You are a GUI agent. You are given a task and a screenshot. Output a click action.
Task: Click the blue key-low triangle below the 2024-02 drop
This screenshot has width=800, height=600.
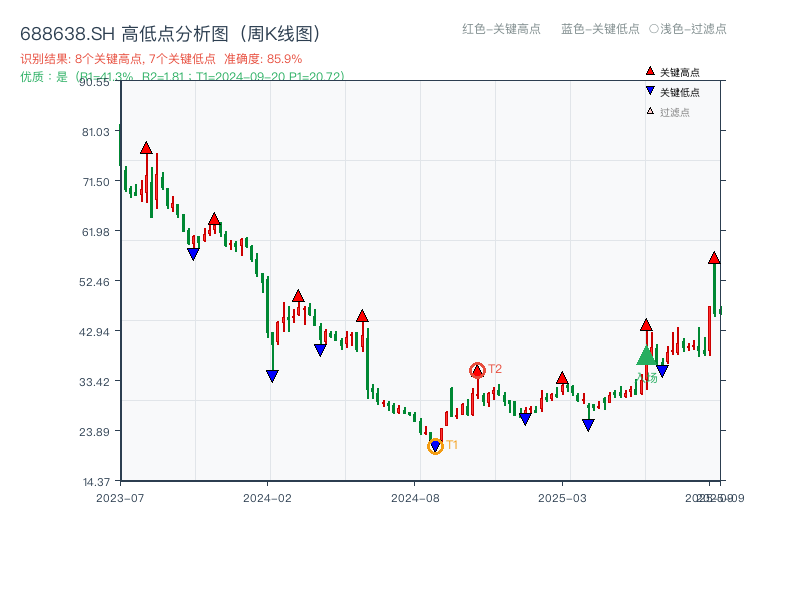[273, 376]
